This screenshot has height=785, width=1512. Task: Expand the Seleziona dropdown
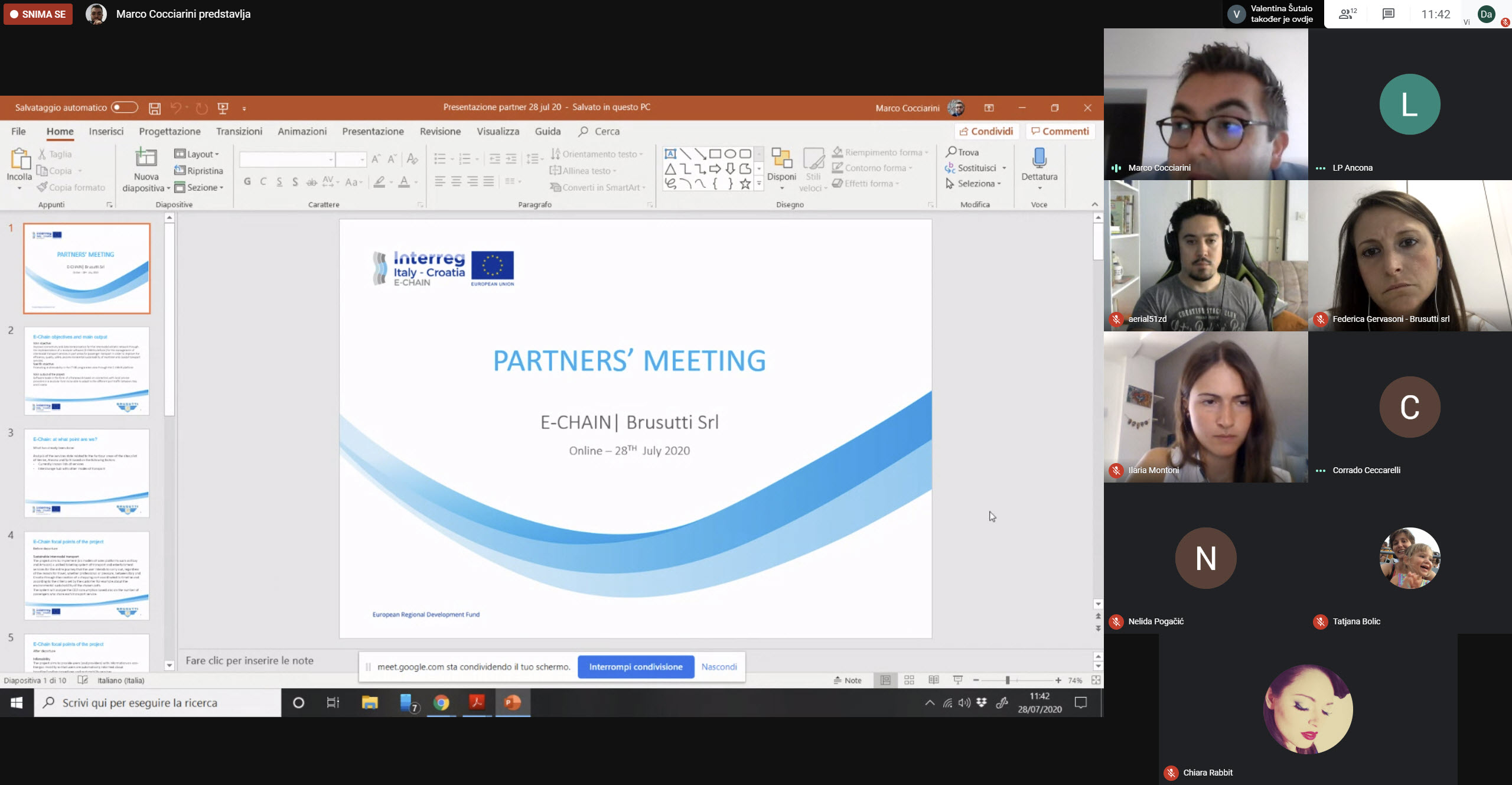973,184
